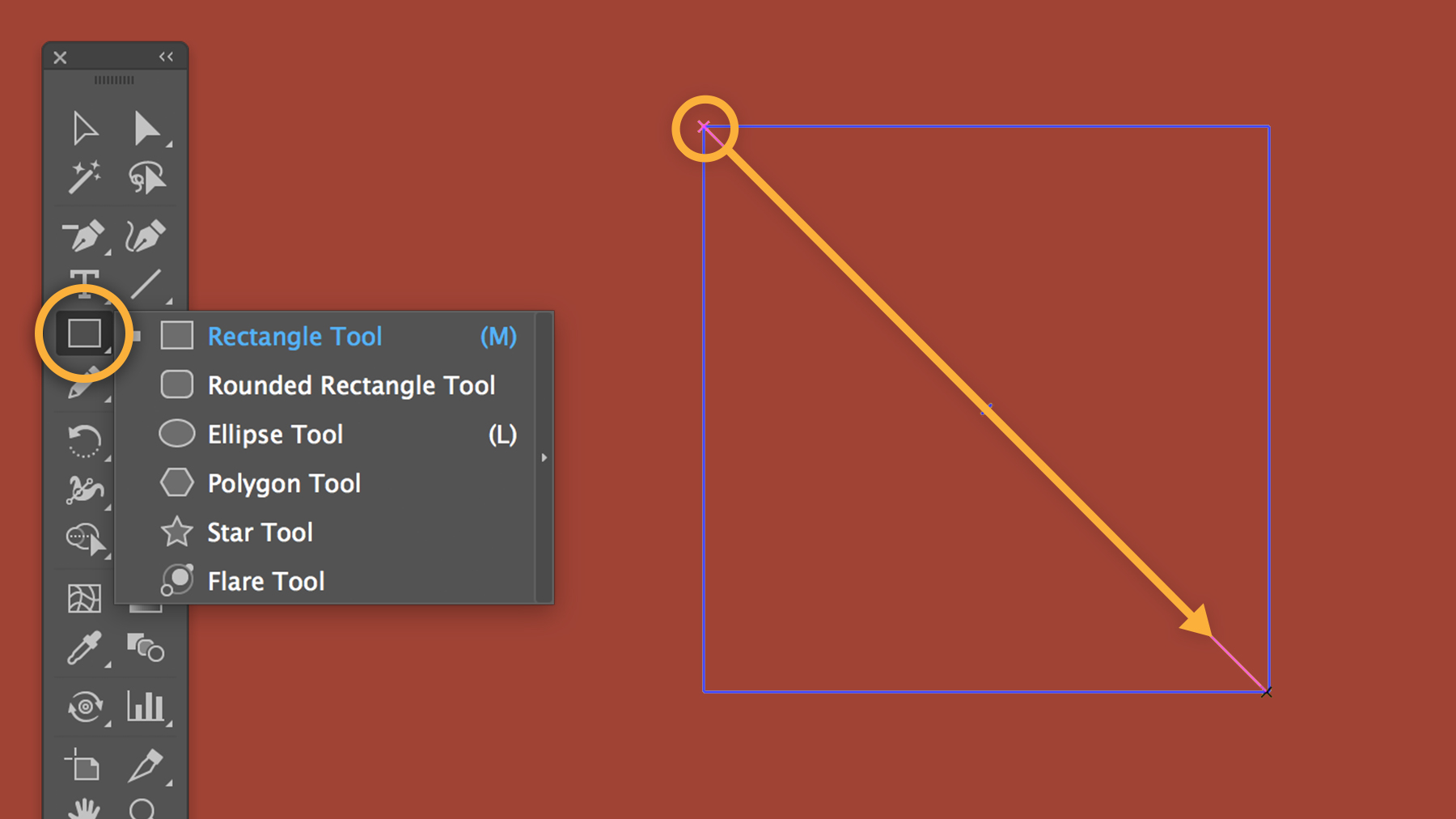This screenshot has width=1456, height=819.
Task: Tear off the shape tools flyout panel
Action: 544,458
